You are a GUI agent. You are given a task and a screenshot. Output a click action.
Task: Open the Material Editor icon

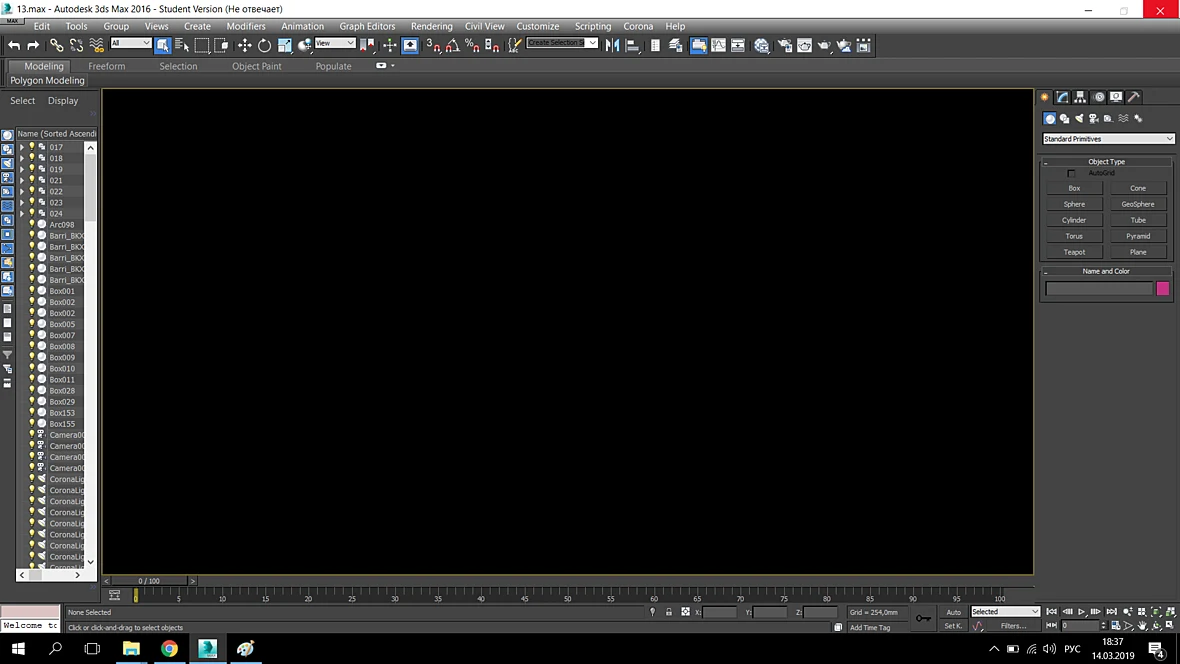click(762, 45)
